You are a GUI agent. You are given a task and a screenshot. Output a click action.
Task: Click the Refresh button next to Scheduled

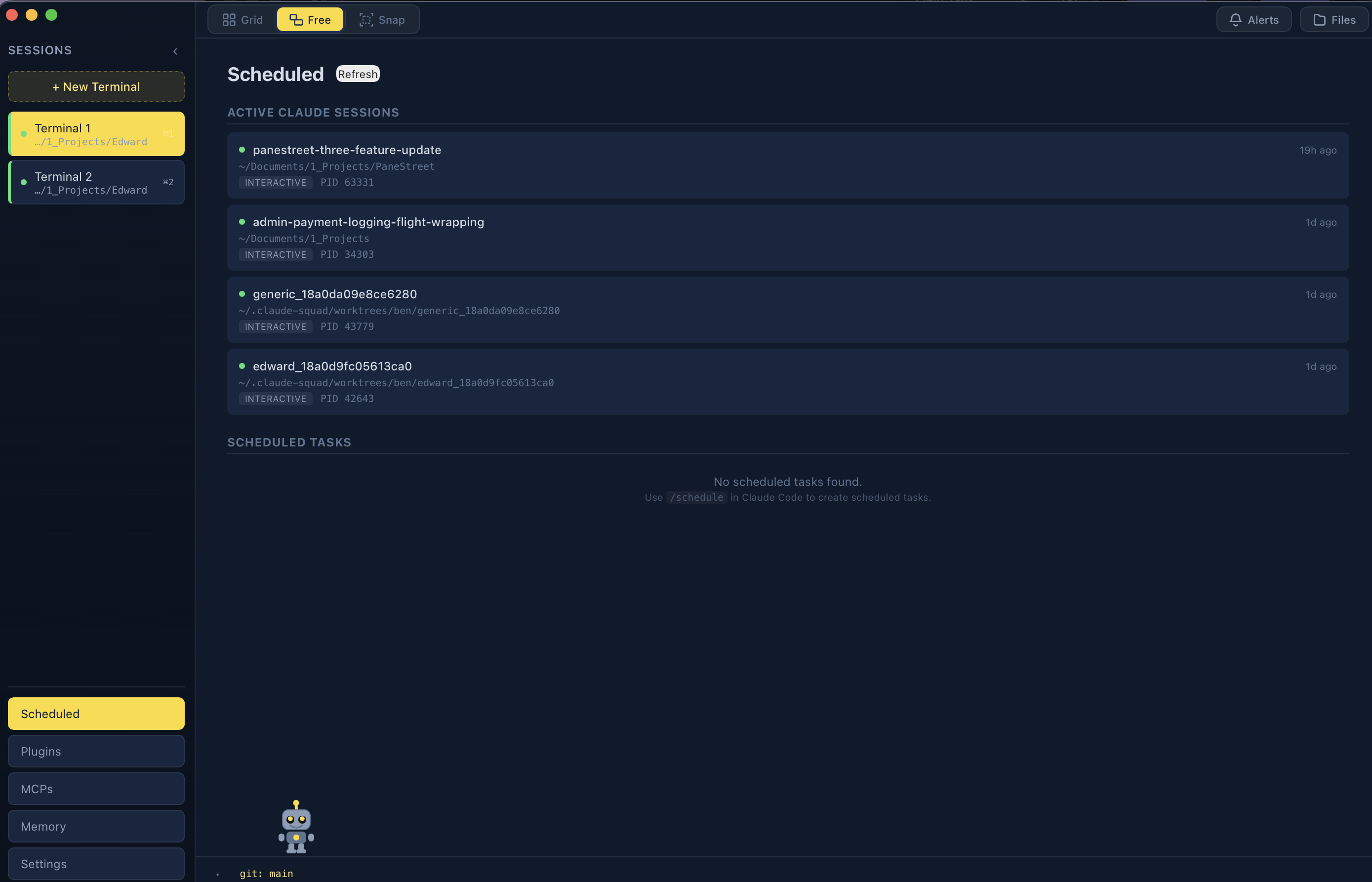click(x=357, y=74)
